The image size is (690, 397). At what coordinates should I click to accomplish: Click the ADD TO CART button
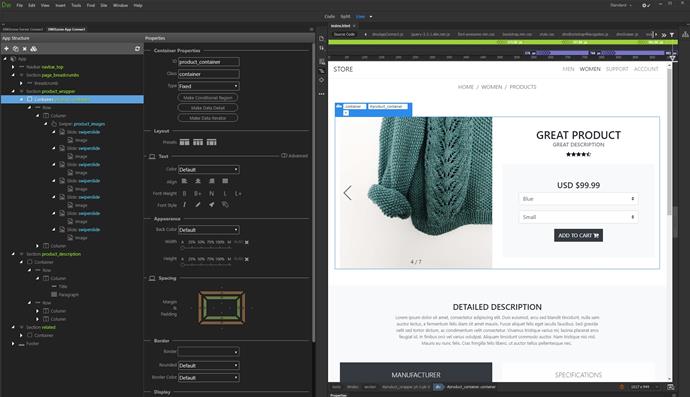578,235
